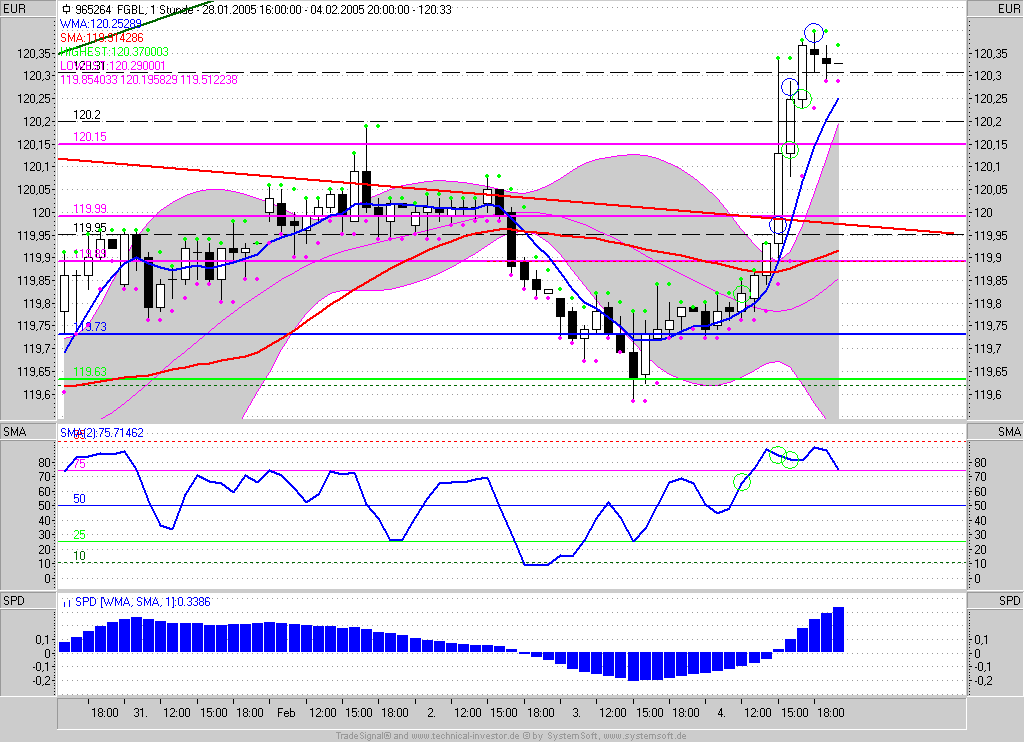The width and height of the screenshot is (1024, 742).
Task: Select the green 119.63 level label
Action: [x=89, y=372]
